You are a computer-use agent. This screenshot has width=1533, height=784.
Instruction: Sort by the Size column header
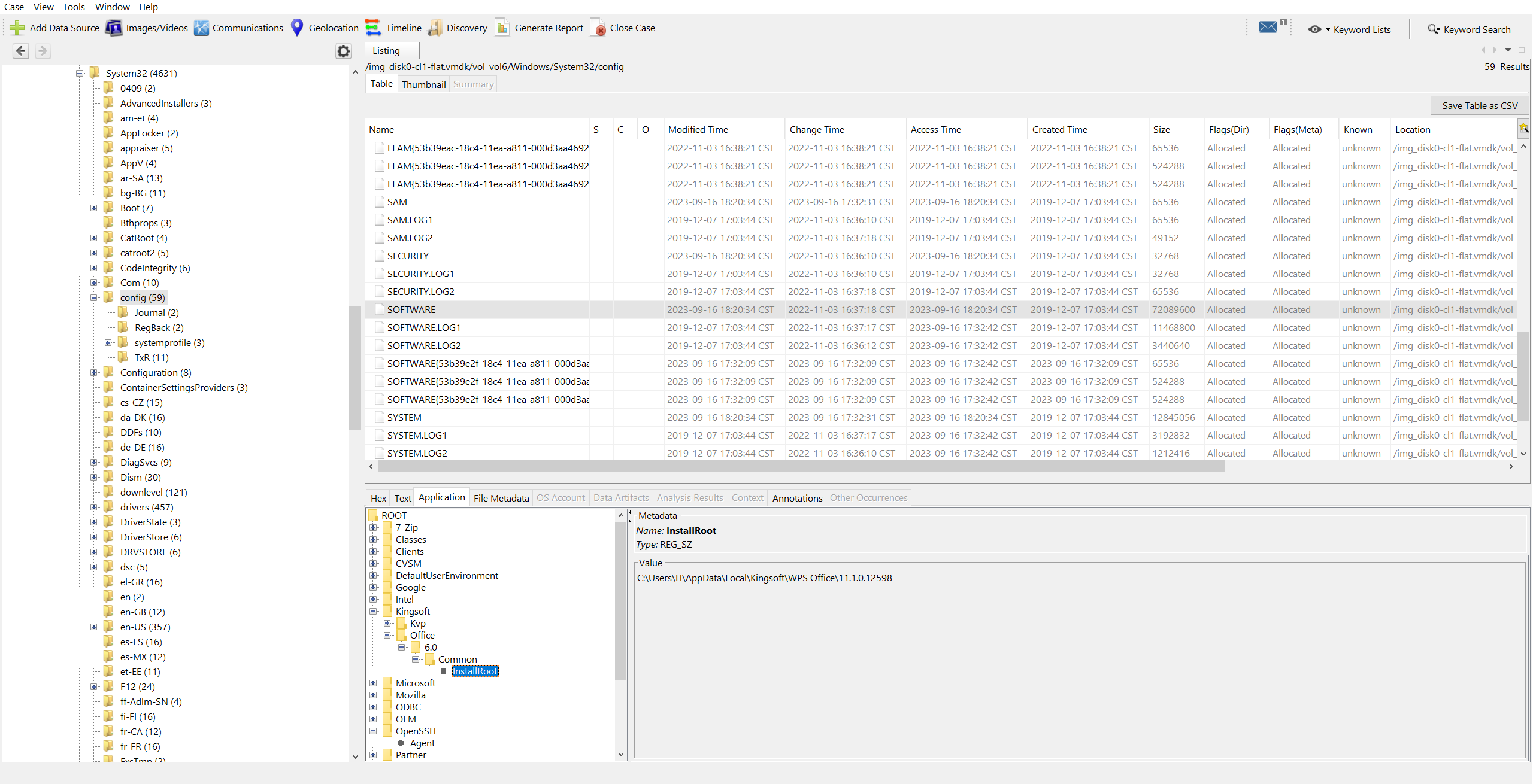click(x=1175, y=129)
